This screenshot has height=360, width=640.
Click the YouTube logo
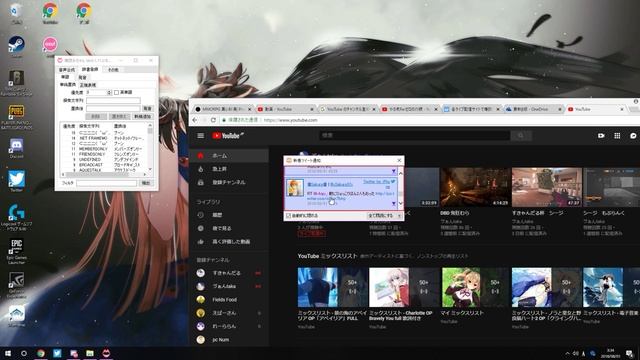228,136
